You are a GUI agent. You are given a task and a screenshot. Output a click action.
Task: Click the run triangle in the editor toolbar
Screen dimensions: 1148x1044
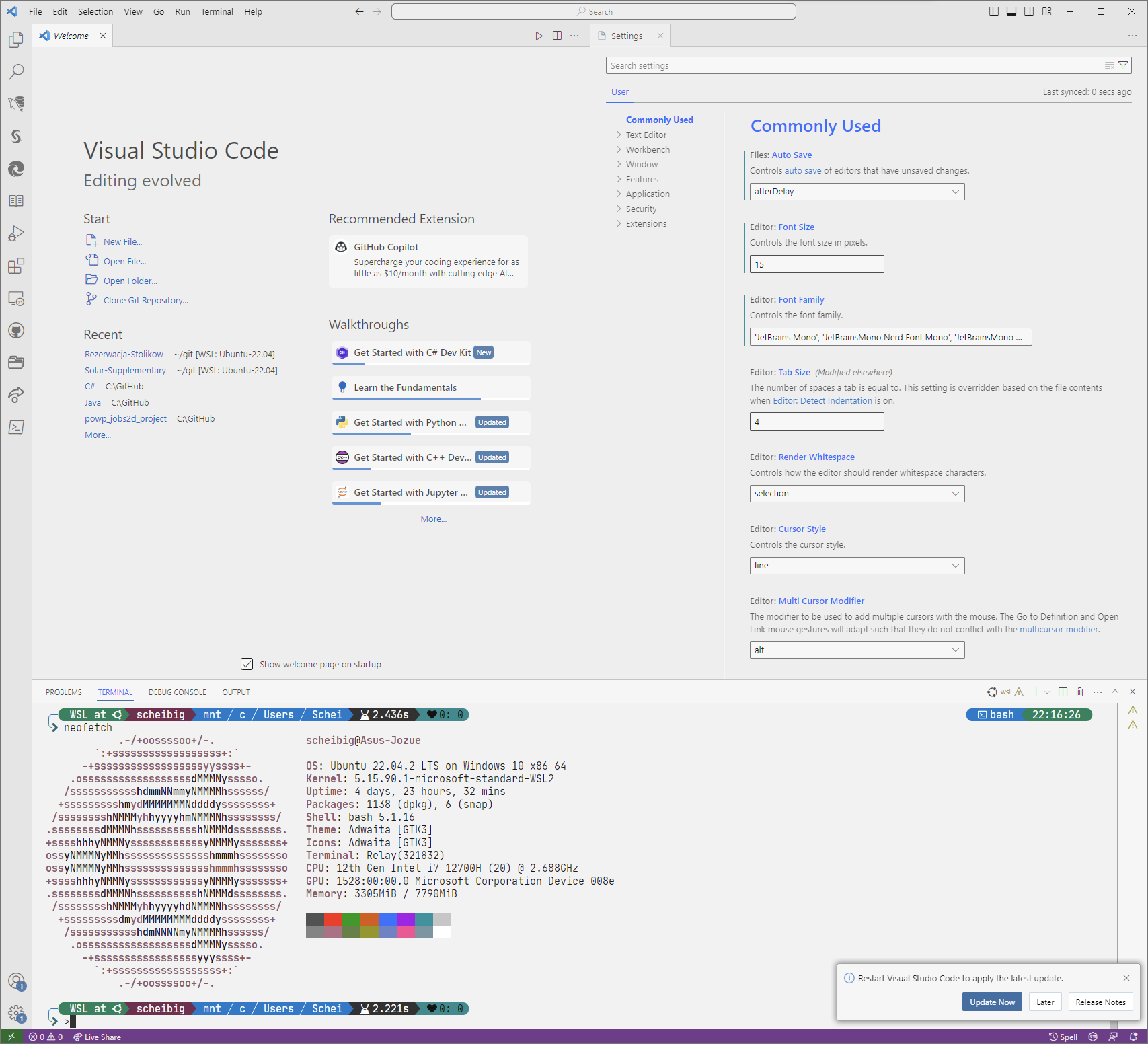click(539, 36)
